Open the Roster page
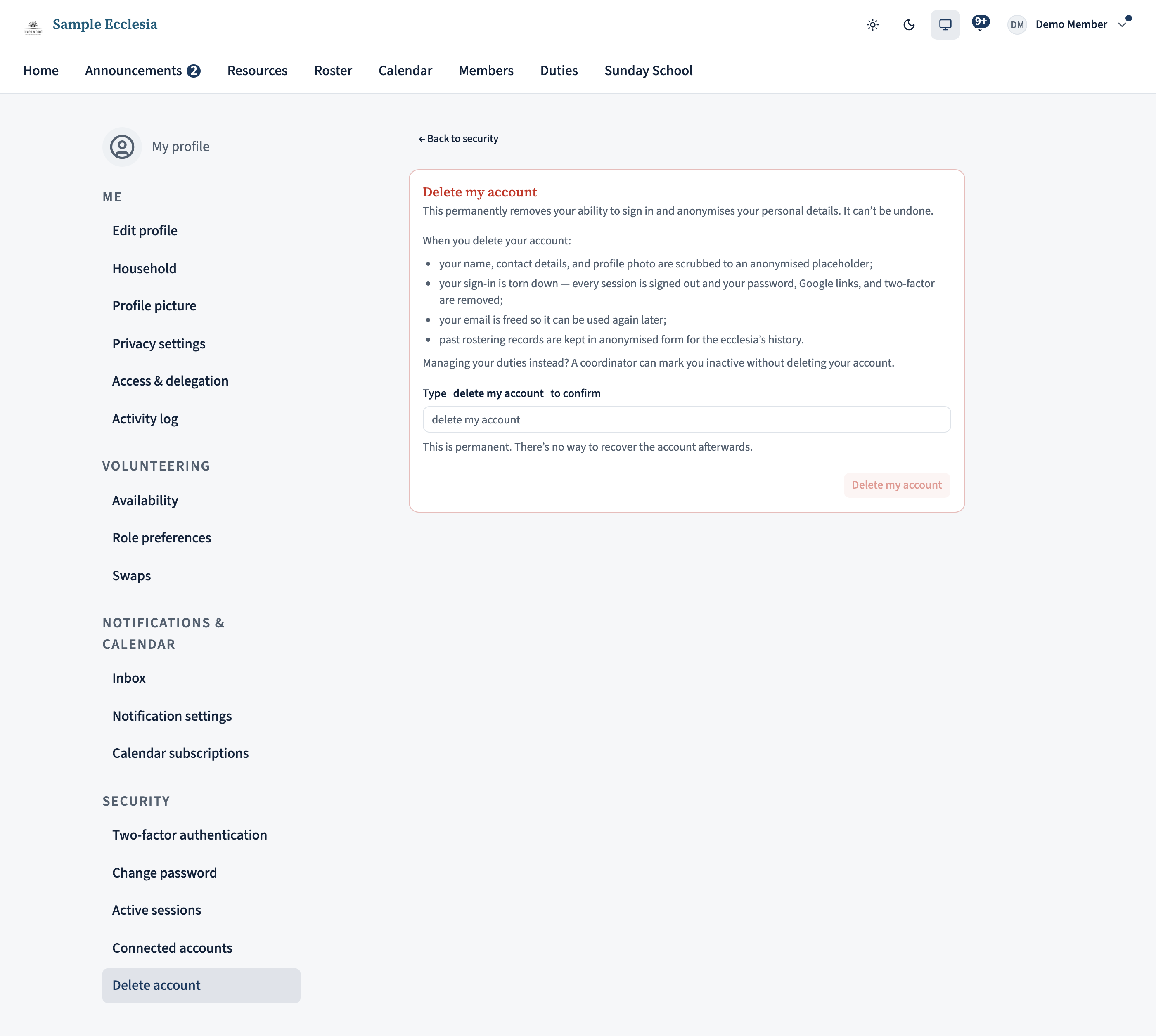Image resolution: width=1156 pixels, height=1036 pixels. 333,71
